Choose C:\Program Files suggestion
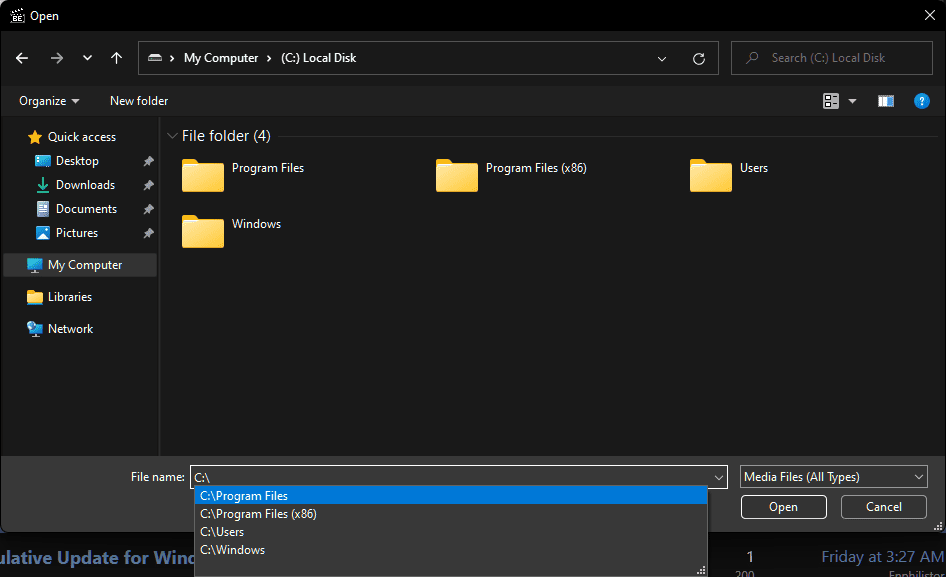The image size is (946, 577). [x=451, y=496]
